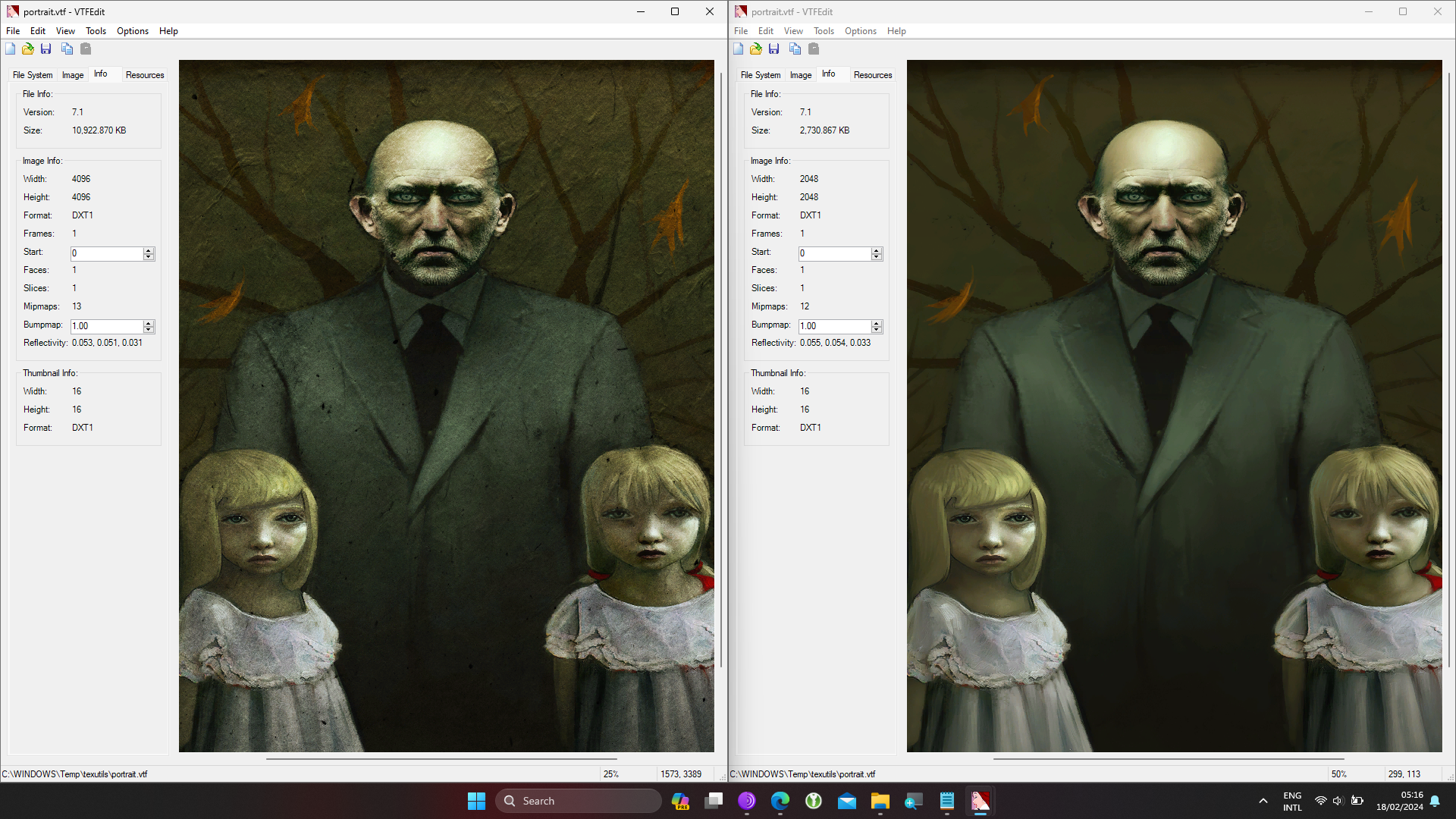Click the Save icon in right window toolbar
This screenshot has height=819, width=1456.
click(x=774, y=49)
